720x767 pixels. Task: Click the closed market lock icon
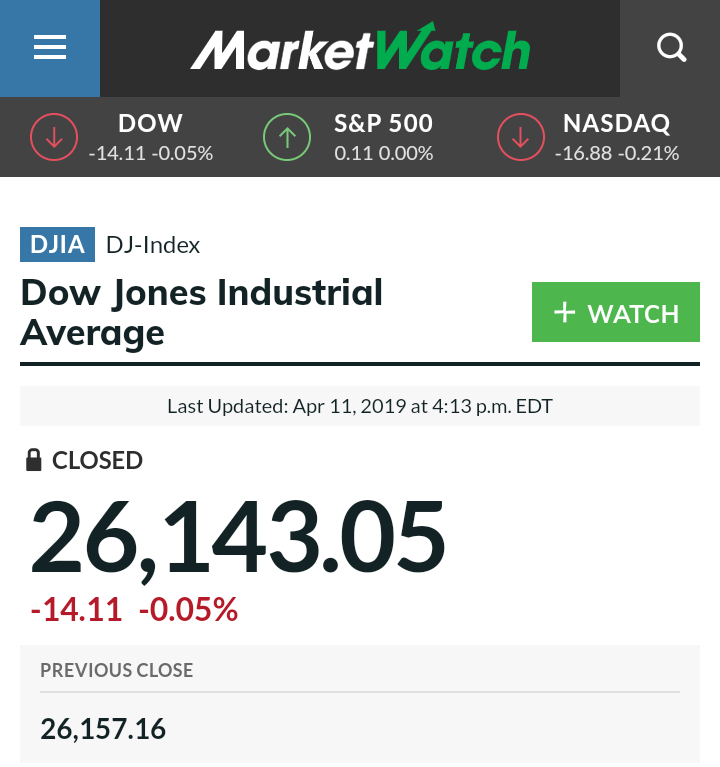[x=33, y=460]
